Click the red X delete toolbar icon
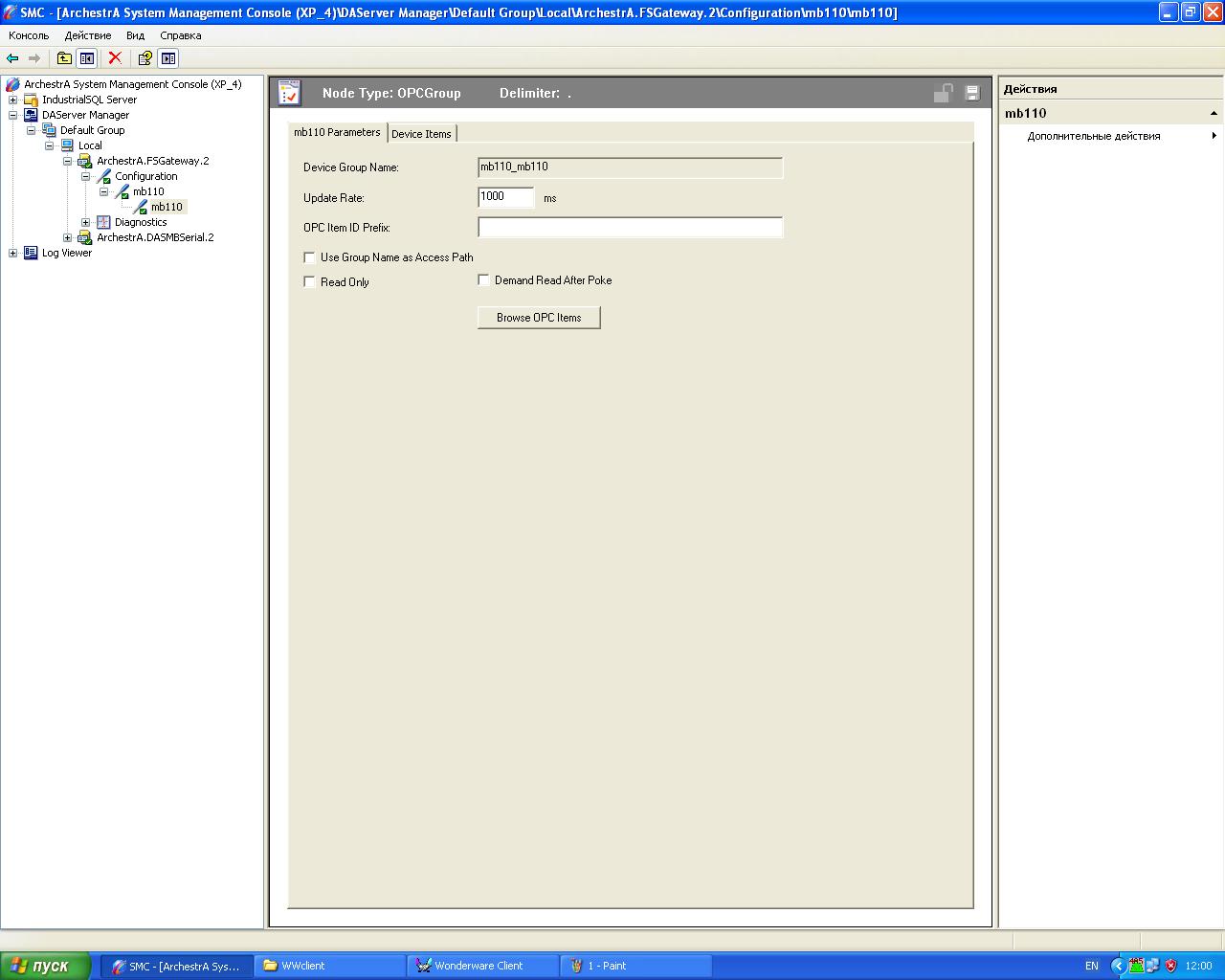This screenshot has height=980, width=1225. (115, 58)
